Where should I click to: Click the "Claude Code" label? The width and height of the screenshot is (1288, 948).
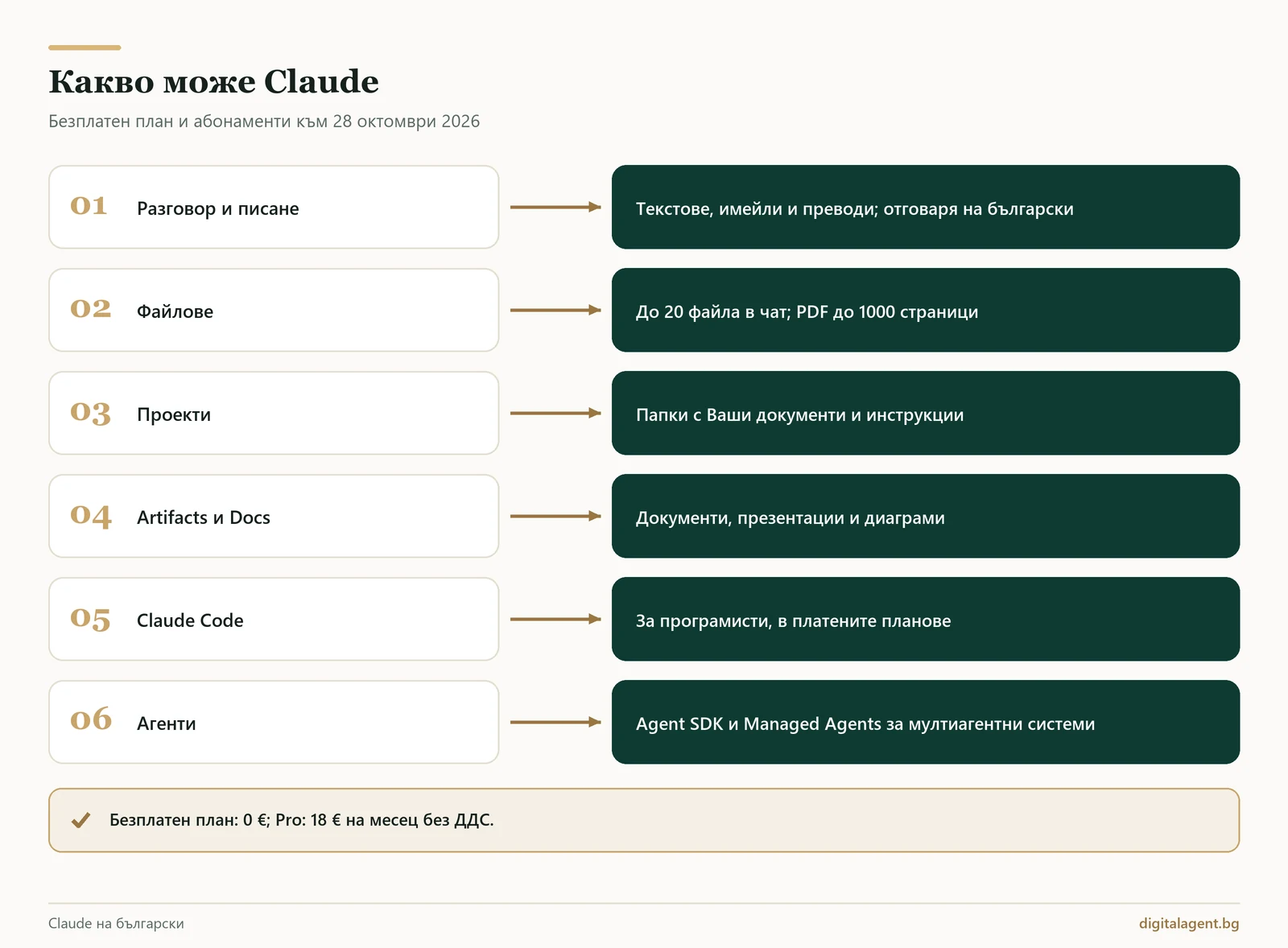pos(190,620)
